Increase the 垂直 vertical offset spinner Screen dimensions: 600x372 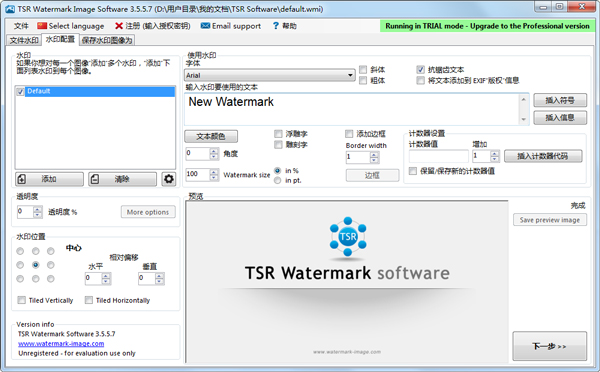[x=160, y=276]
